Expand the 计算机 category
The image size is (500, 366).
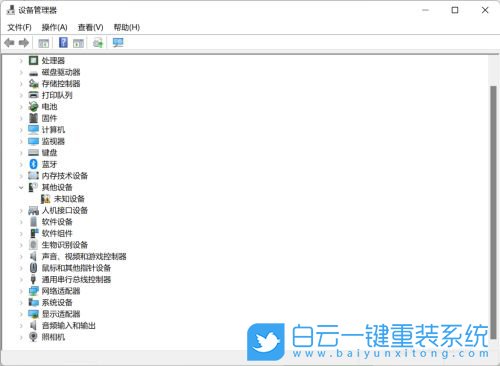[x=21, y=130]
